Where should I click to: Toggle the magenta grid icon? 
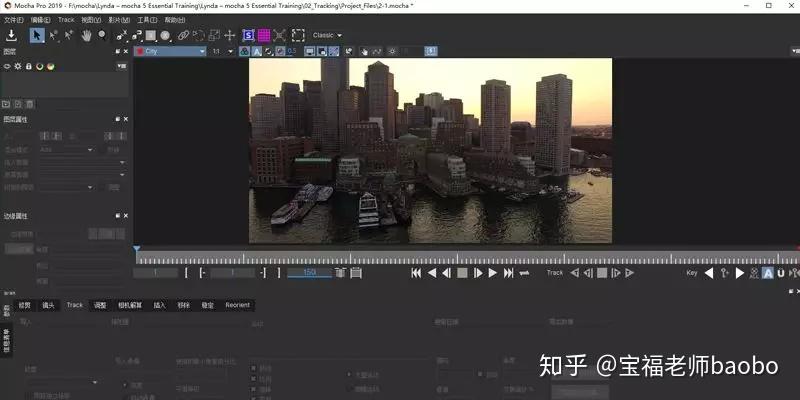pyautogui.click(x=264, y=35)
